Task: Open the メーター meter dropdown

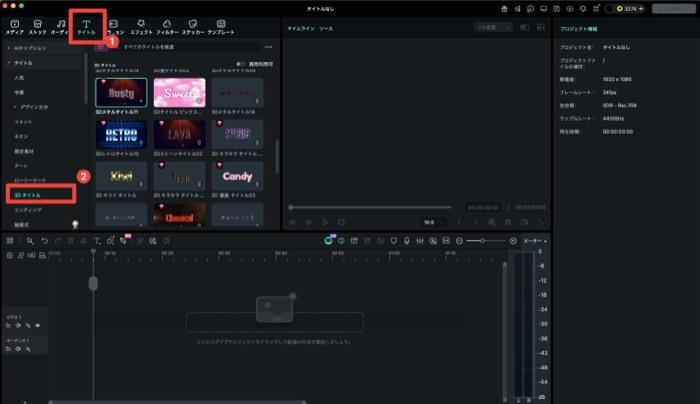Action: pos(535,241)
